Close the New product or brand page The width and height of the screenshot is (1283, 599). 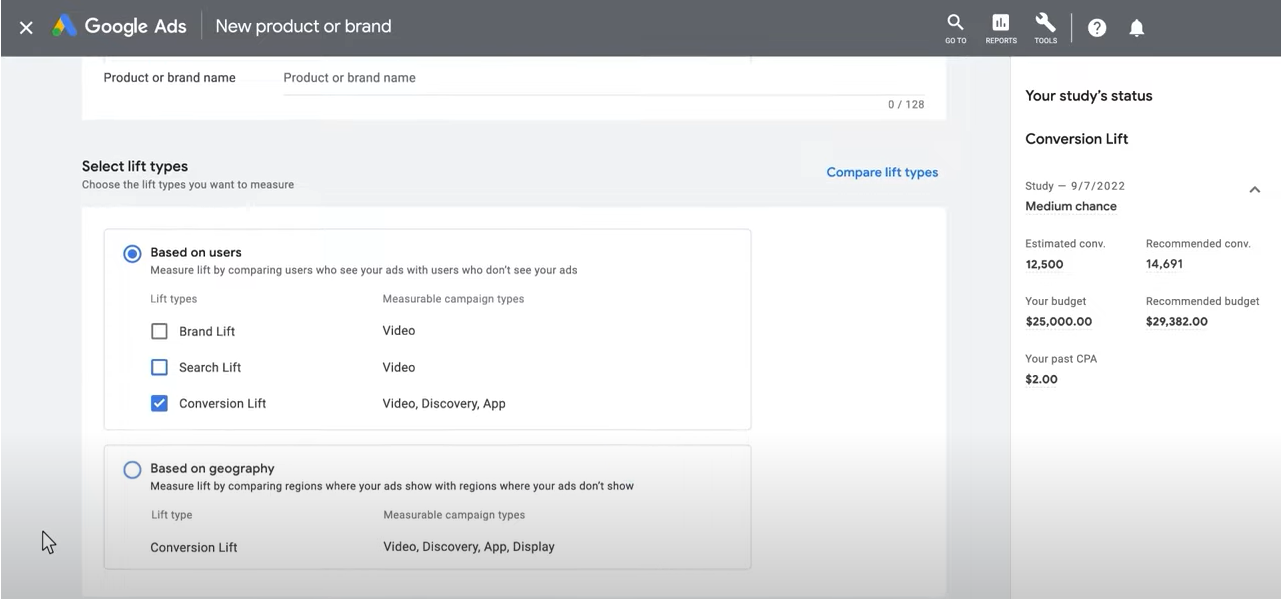[26, 28]
